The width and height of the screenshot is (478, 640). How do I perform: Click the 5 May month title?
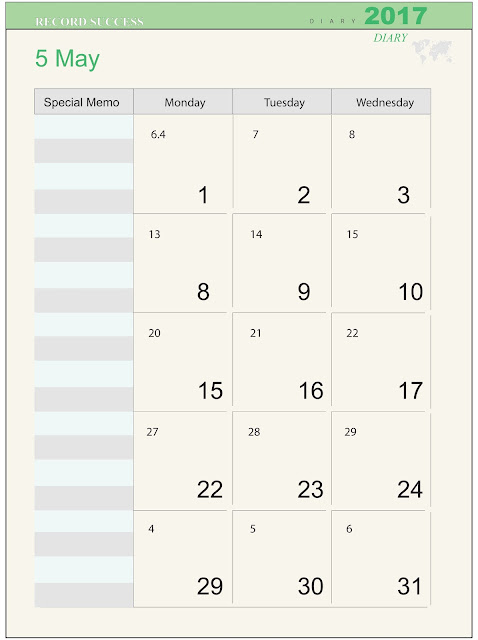[x=67, y=59]
